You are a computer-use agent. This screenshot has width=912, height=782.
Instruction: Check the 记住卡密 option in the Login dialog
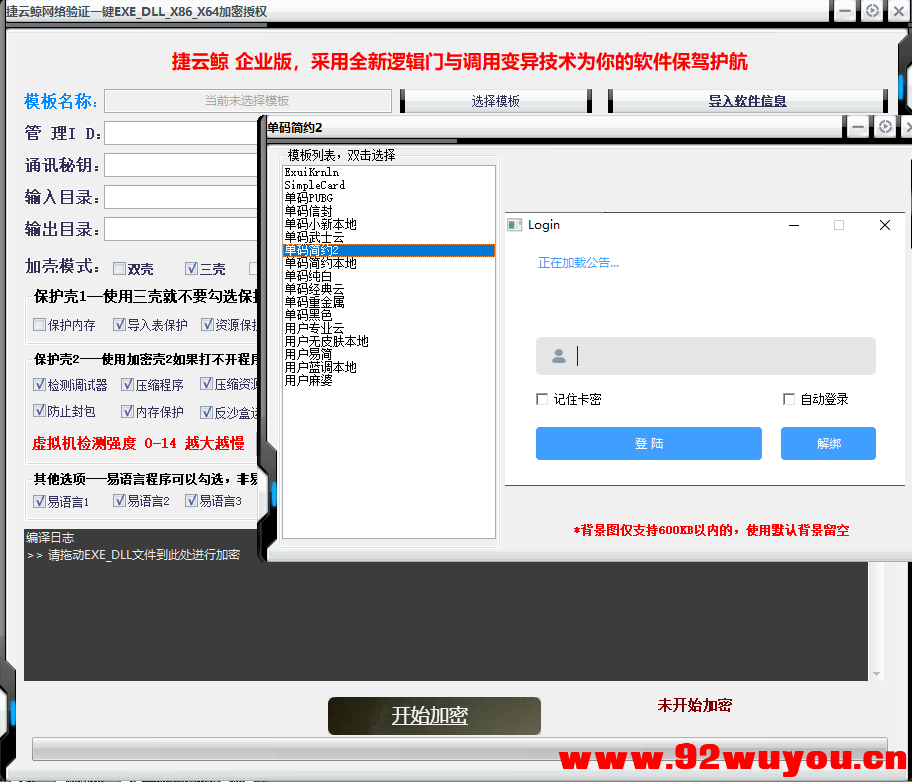point(543,398)
